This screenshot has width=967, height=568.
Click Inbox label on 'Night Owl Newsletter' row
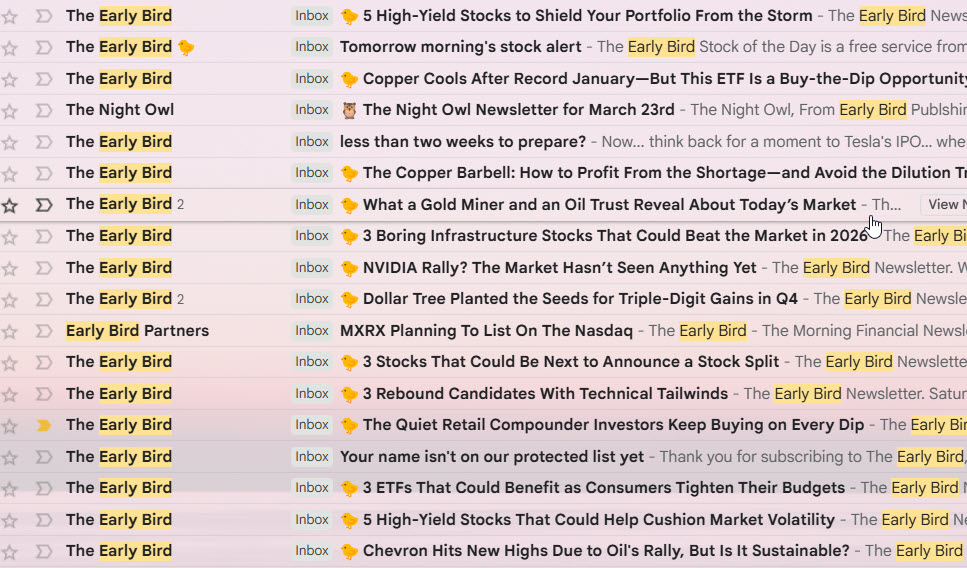point(311,110)
